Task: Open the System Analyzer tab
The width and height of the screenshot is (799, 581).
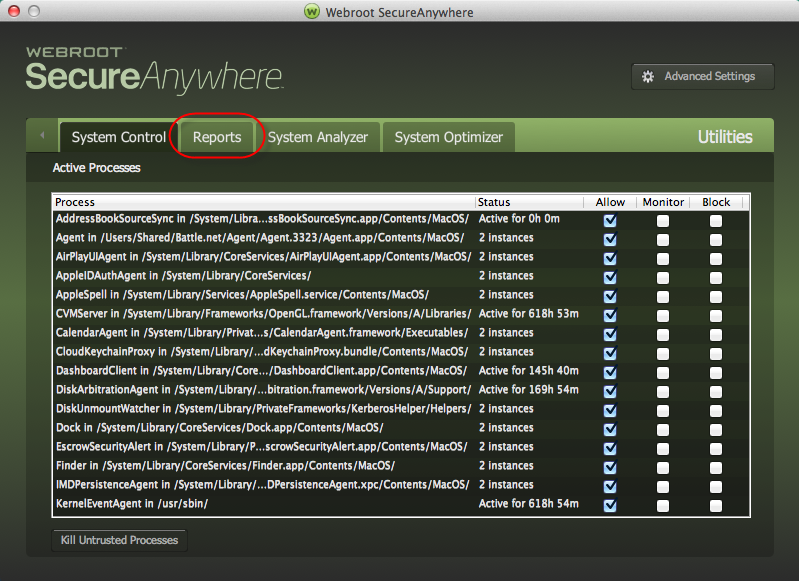Action: [318, 137]
